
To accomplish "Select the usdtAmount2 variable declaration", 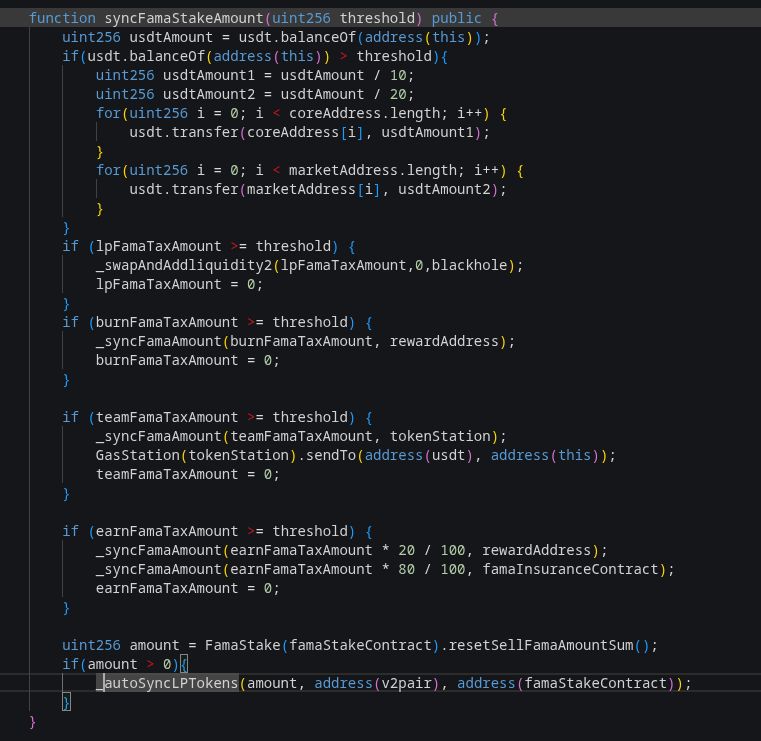I will 255,94.
